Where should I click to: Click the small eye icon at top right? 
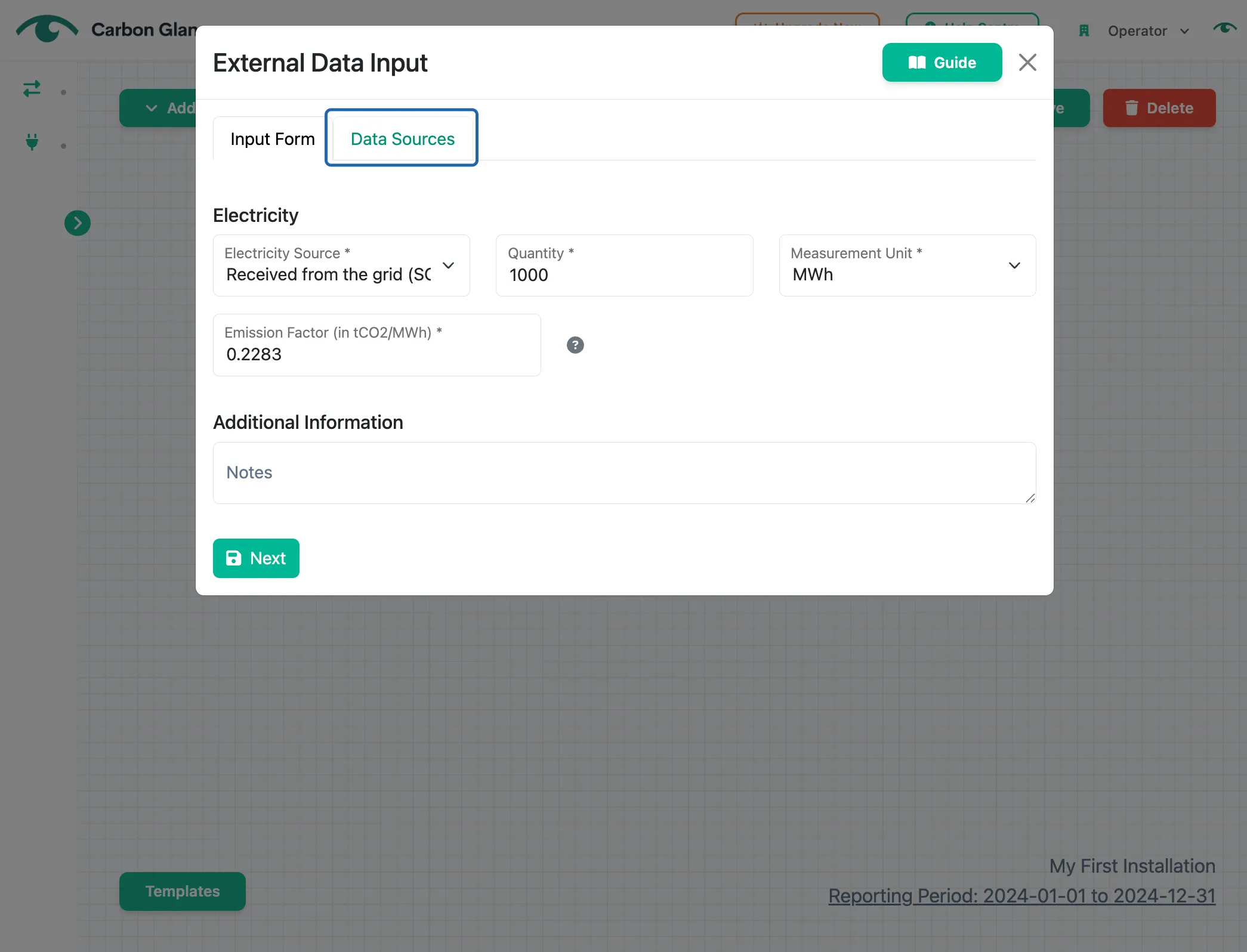pos(1224,28)
